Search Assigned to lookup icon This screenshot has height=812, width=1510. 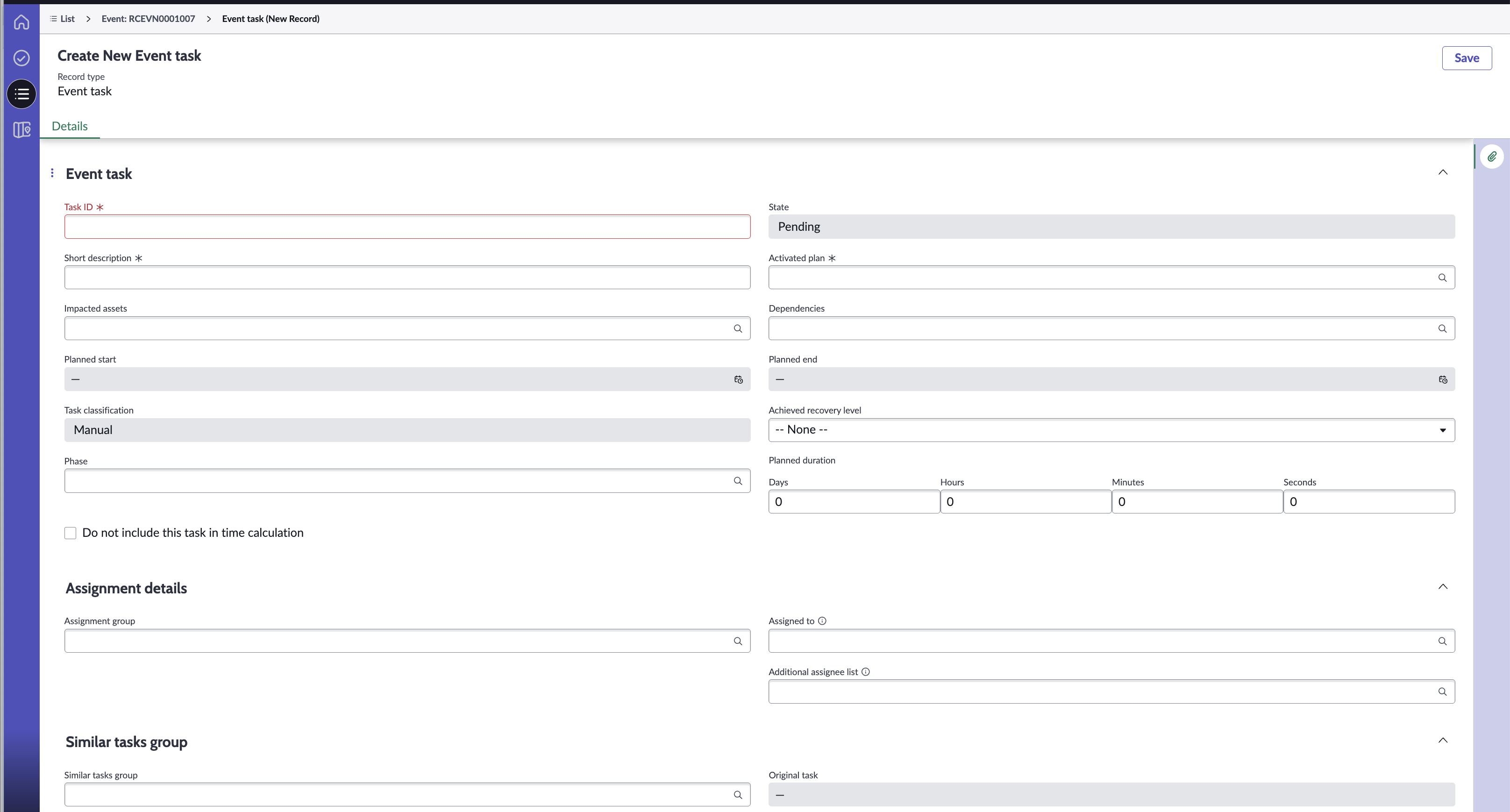(1442, 641)
